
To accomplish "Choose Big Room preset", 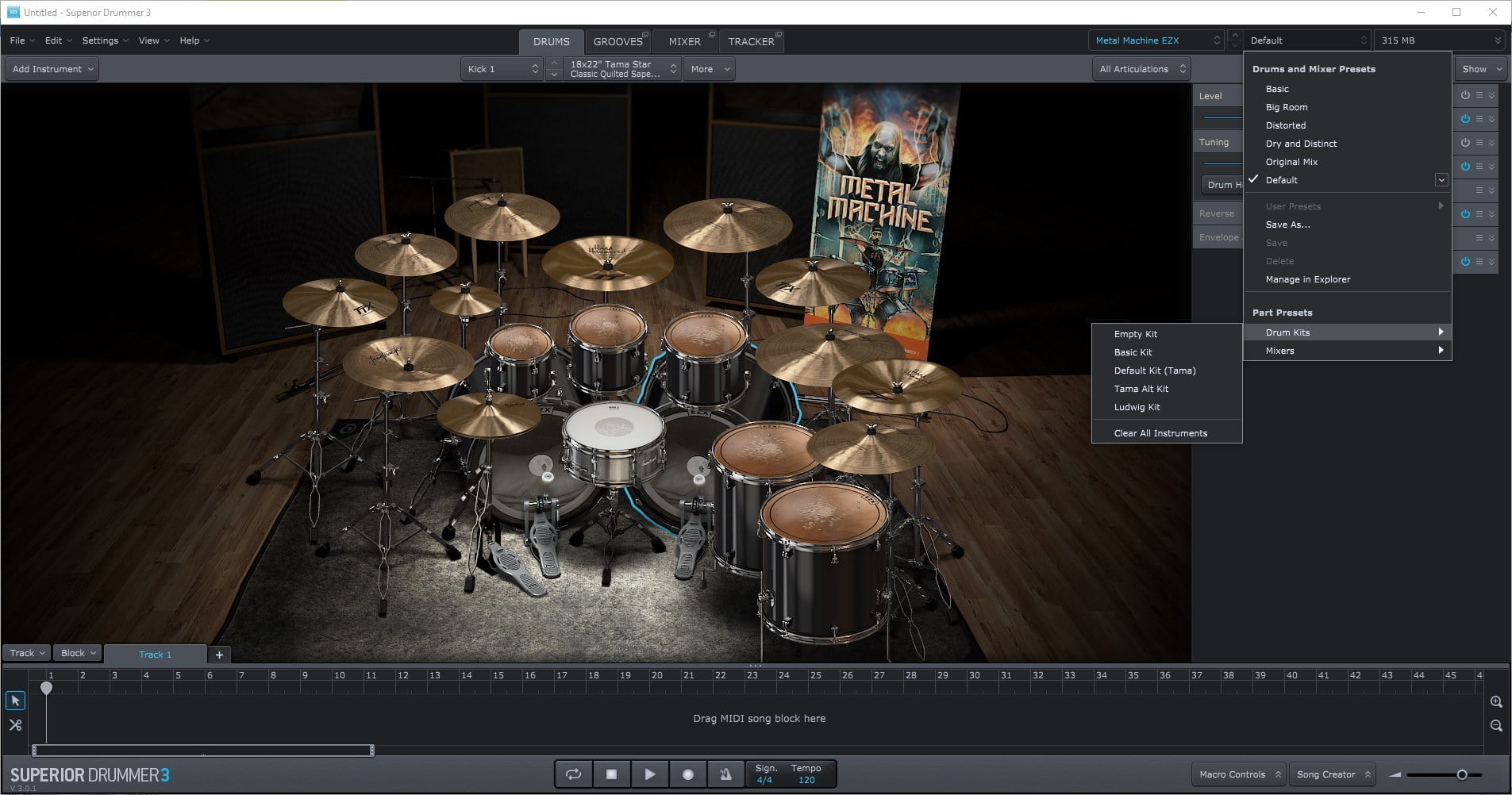I will click(x=1347, y=107).
